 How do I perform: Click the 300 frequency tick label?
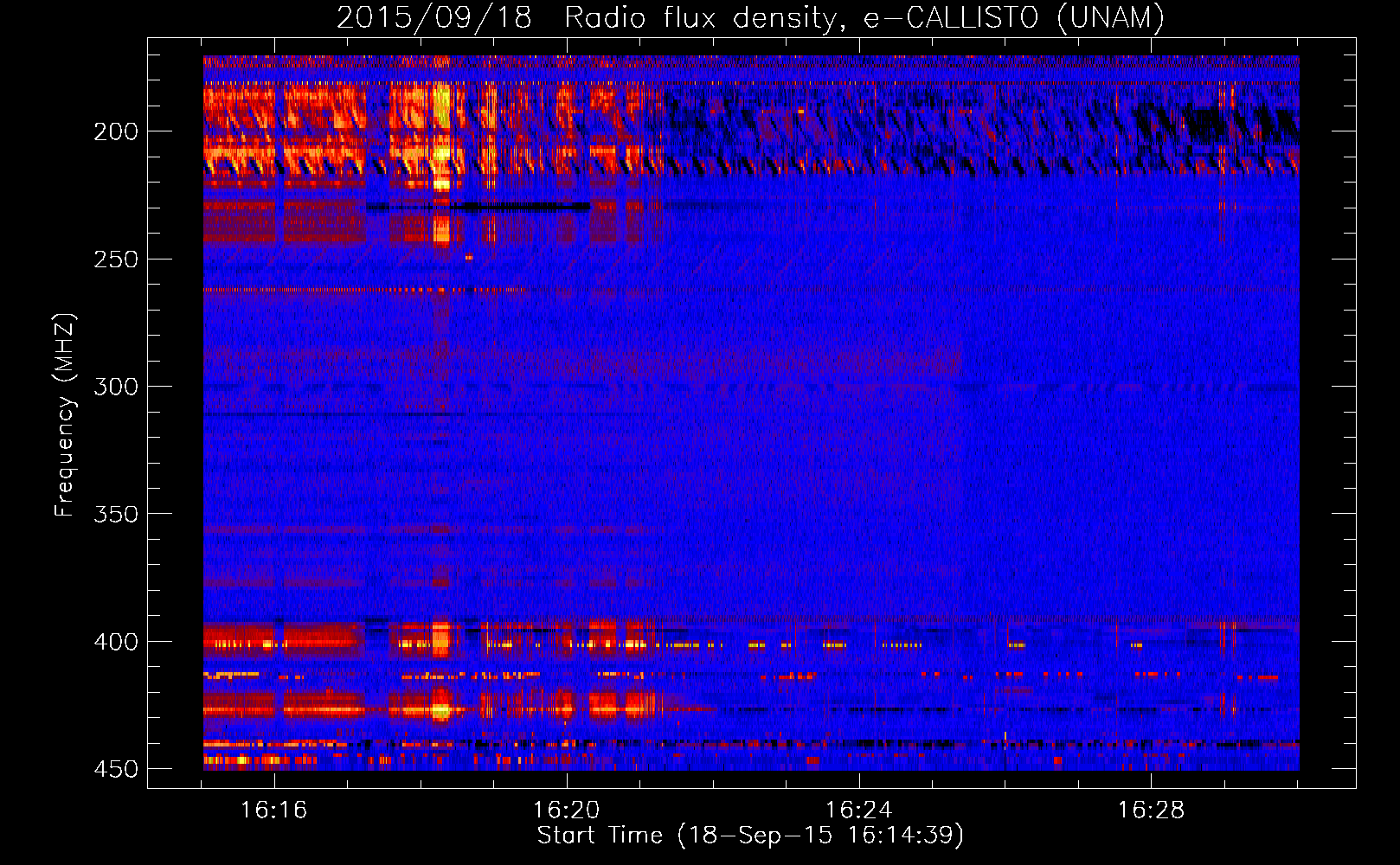[x=116, y=387]
